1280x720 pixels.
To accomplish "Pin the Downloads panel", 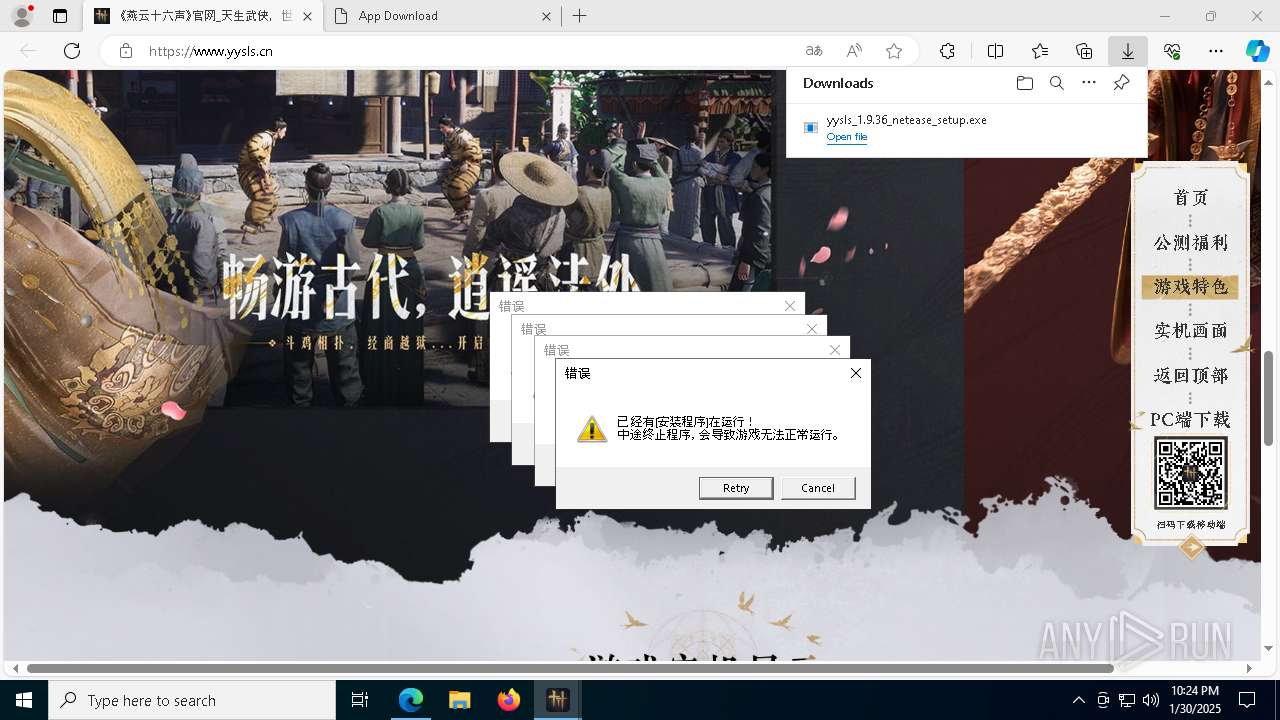I will click(1121, 83).
